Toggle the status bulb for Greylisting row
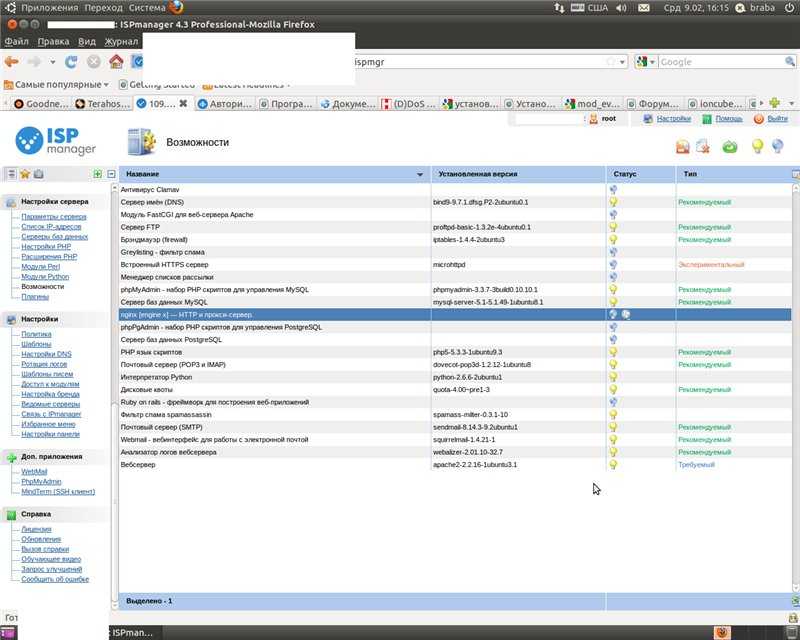This screenshot has width=800, height=640. point(613,252)
